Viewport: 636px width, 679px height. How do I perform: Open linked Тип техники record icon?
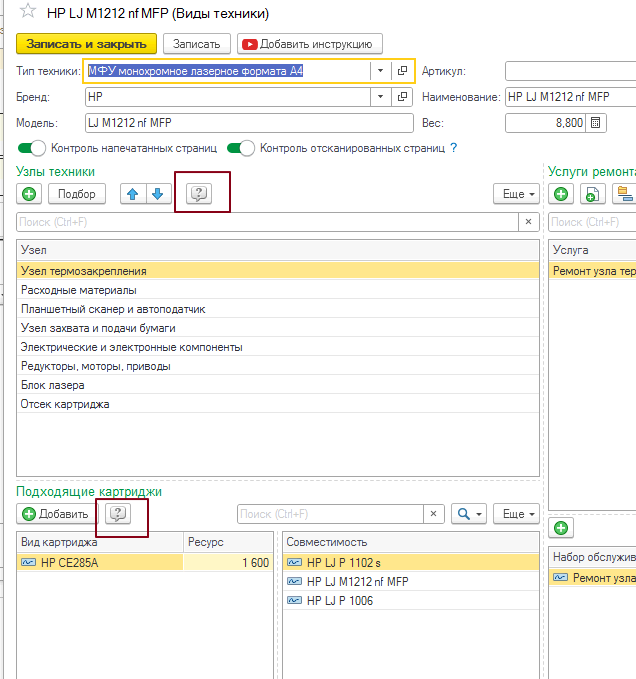402,71
